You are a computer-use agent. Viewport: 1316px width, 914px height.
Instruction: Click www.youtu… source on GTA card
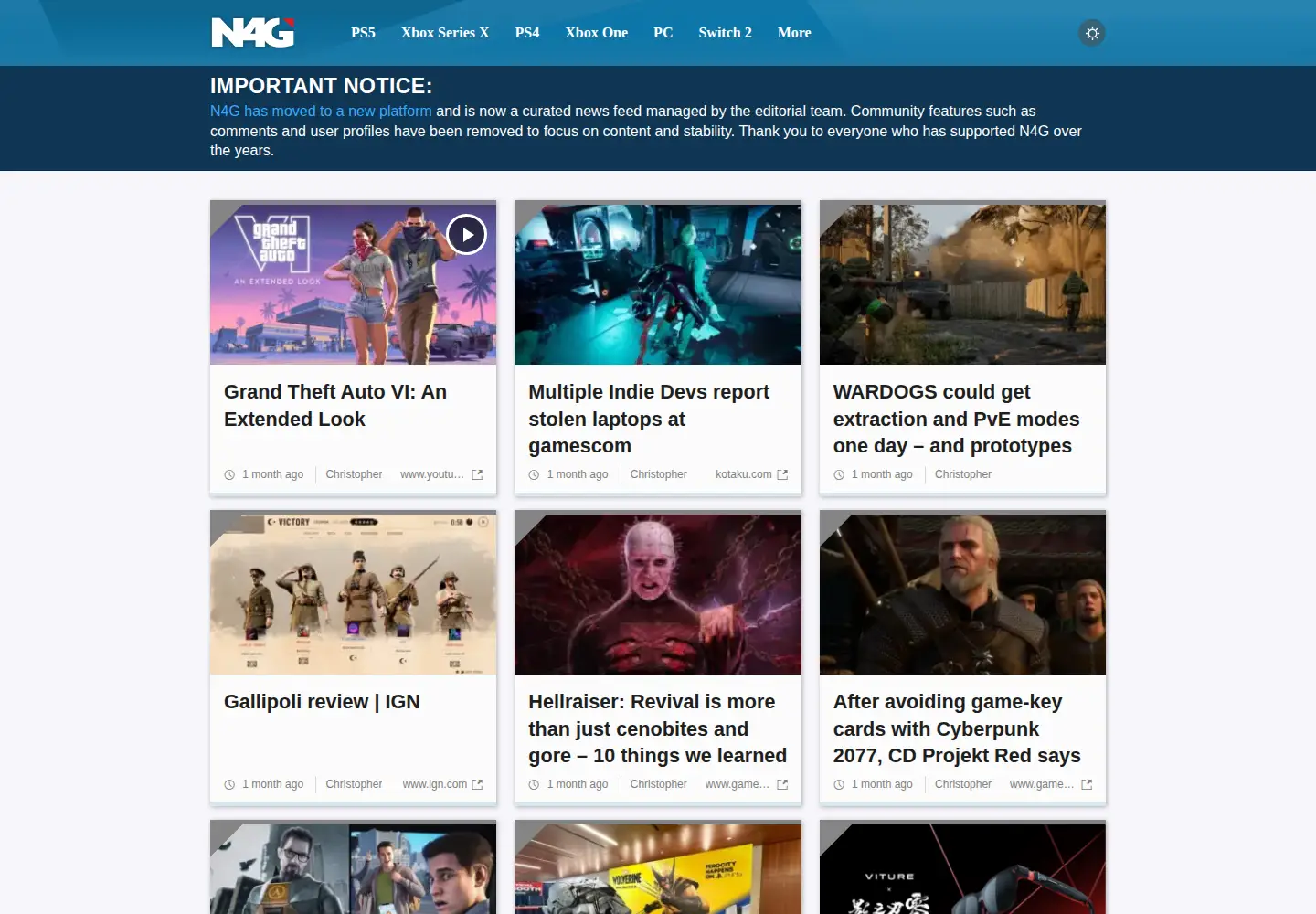tap(432, 474)
